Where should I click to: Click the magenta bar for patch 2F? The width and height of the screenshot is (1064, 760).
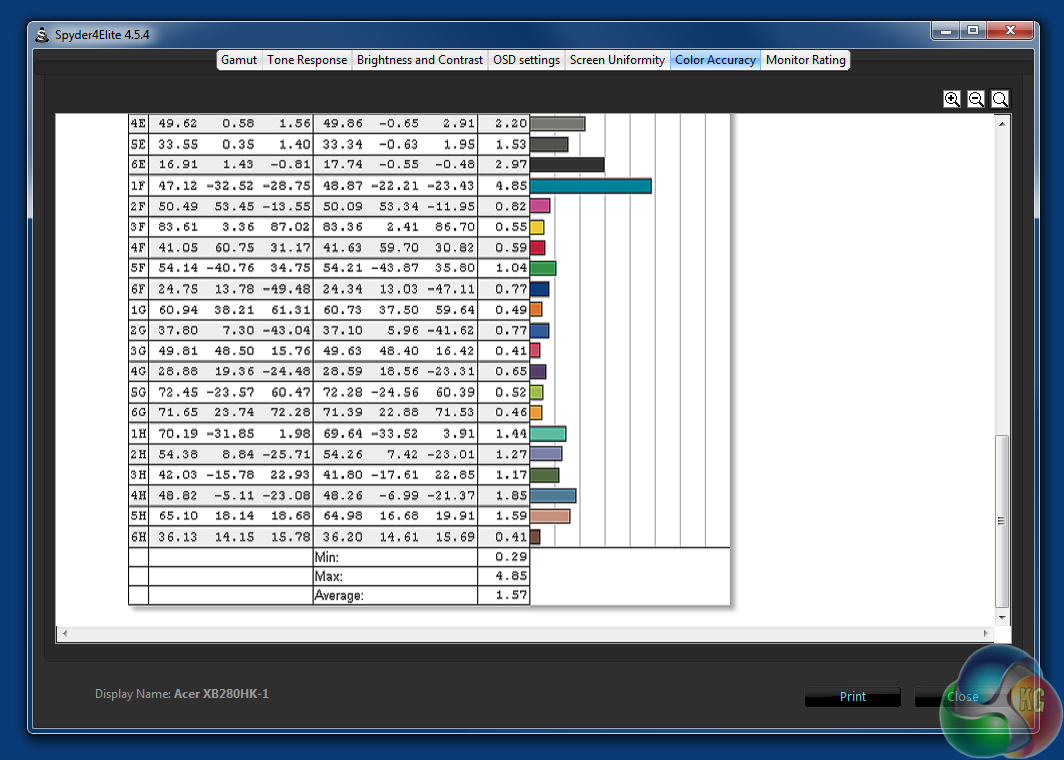pos(539,206)
